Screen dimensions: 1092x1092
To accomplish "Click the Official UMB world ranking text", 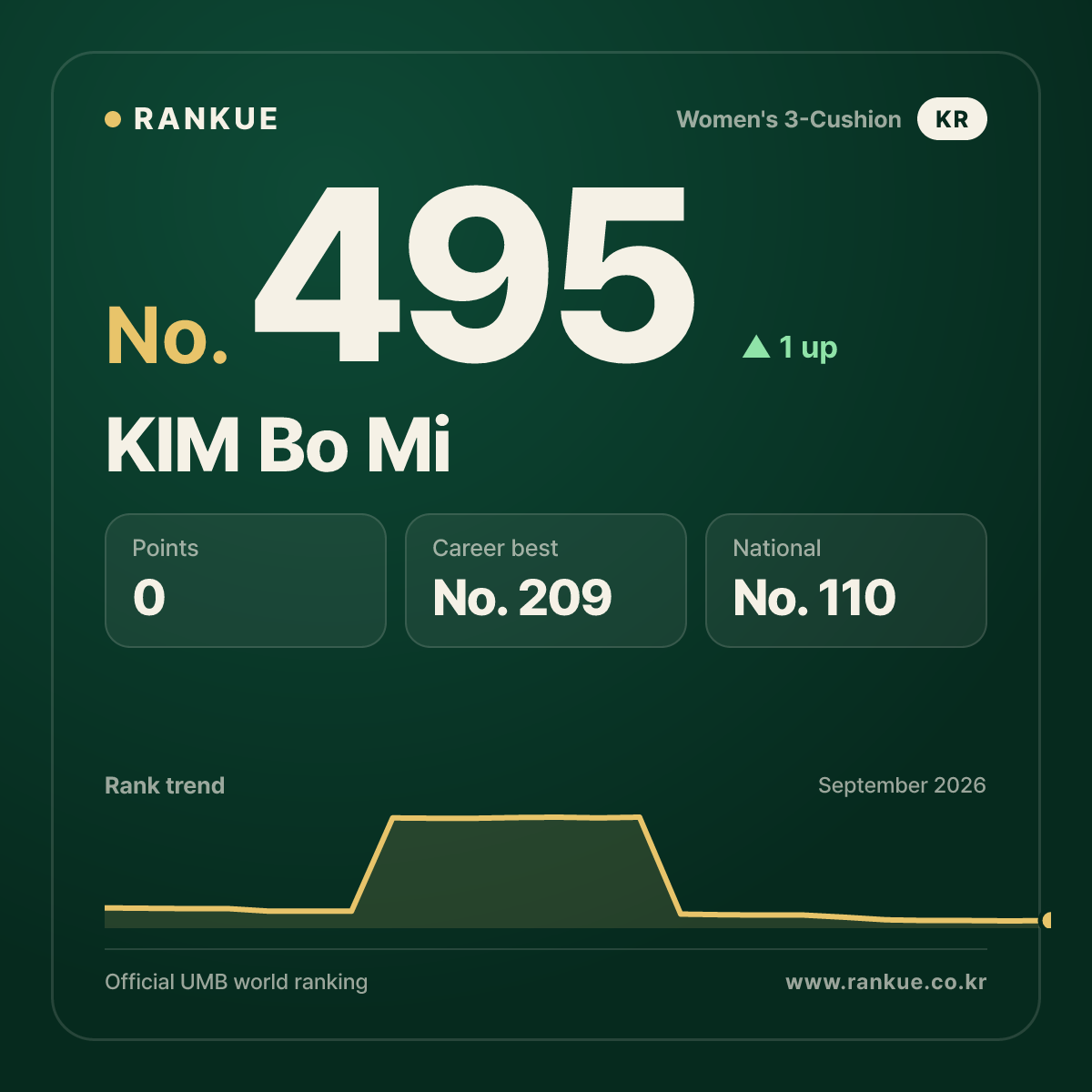I will (x=237, y=982).
